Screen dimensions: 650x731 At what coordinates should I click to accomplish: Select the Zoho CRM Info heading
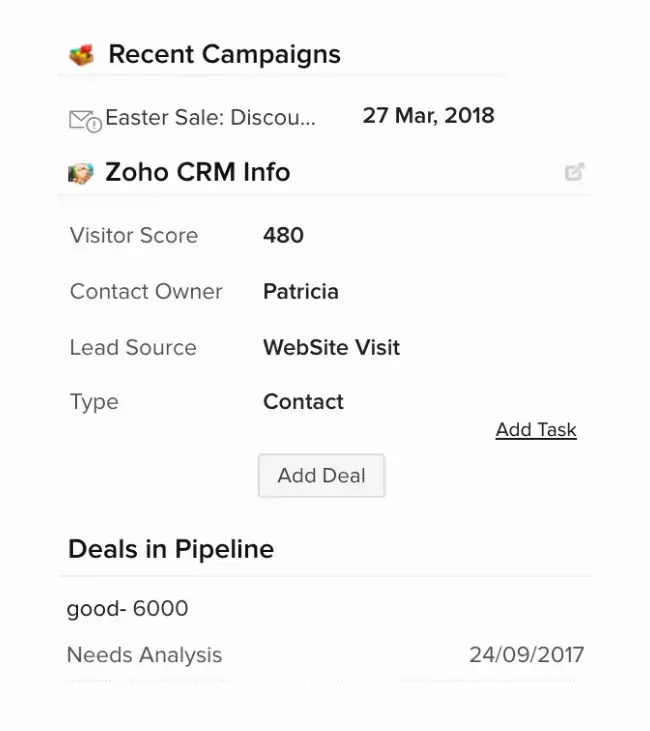198,173
